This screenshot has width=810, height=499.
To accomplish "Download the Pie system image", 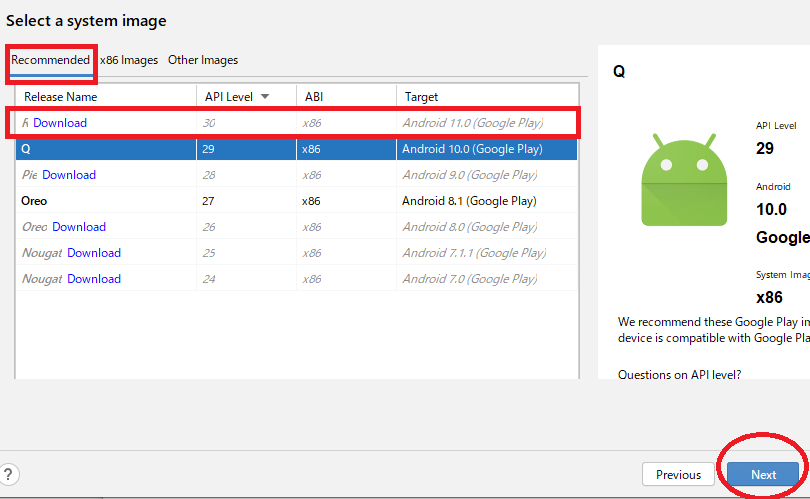I will pos(69,175).
